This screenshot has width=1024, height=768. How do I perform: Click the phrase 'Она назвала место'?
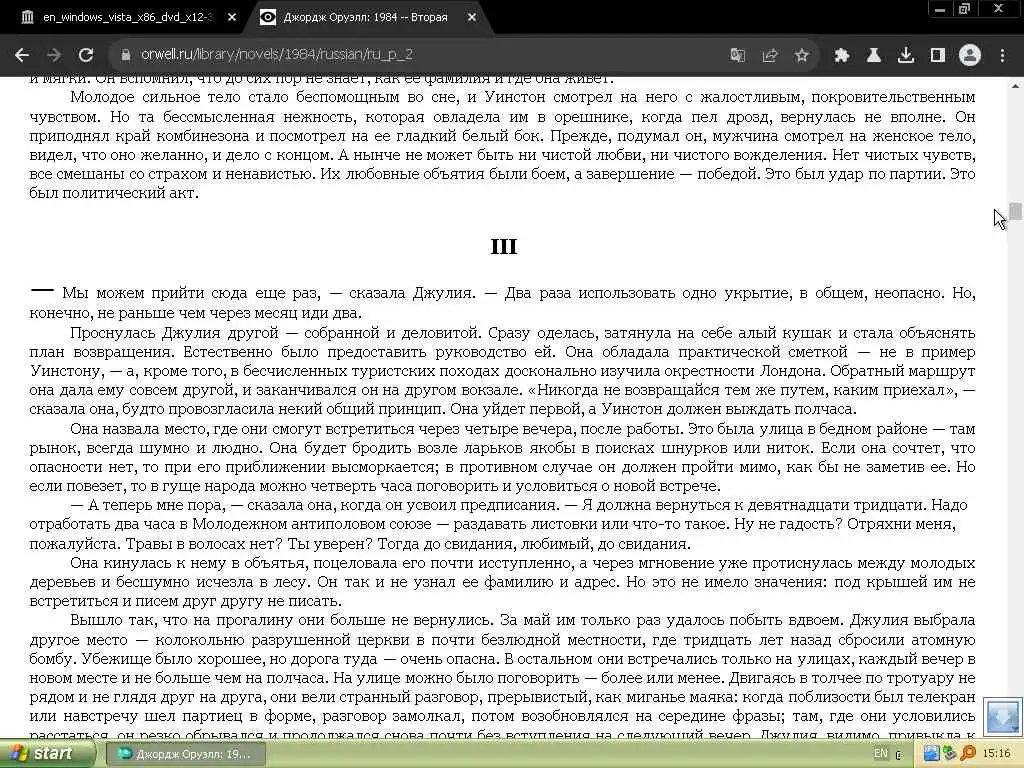[138, 429]
